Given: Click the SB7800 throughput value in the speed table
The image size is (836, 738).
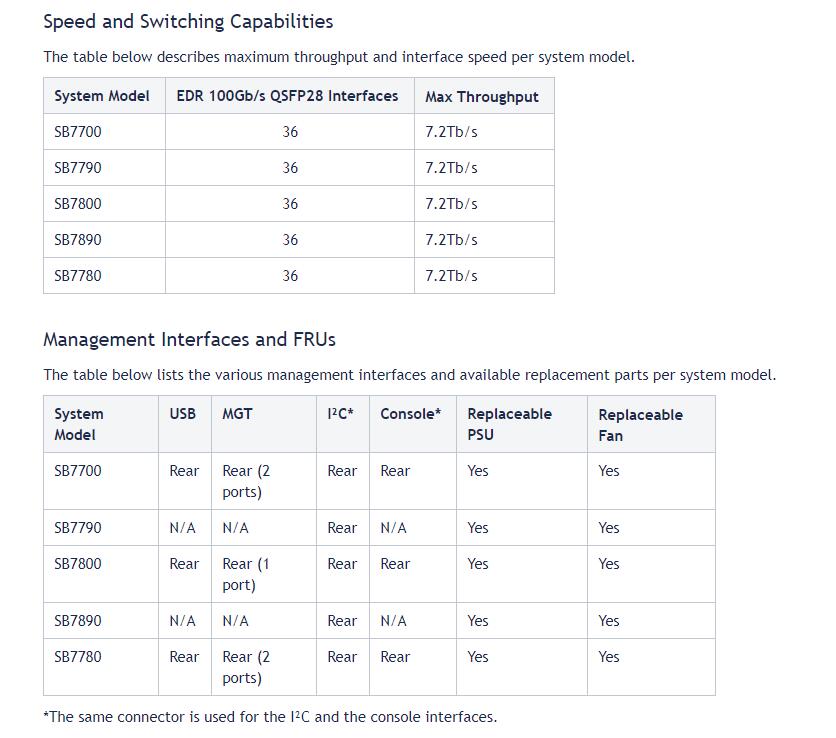Looking at the screenshot, I should [x=451, y=204].
